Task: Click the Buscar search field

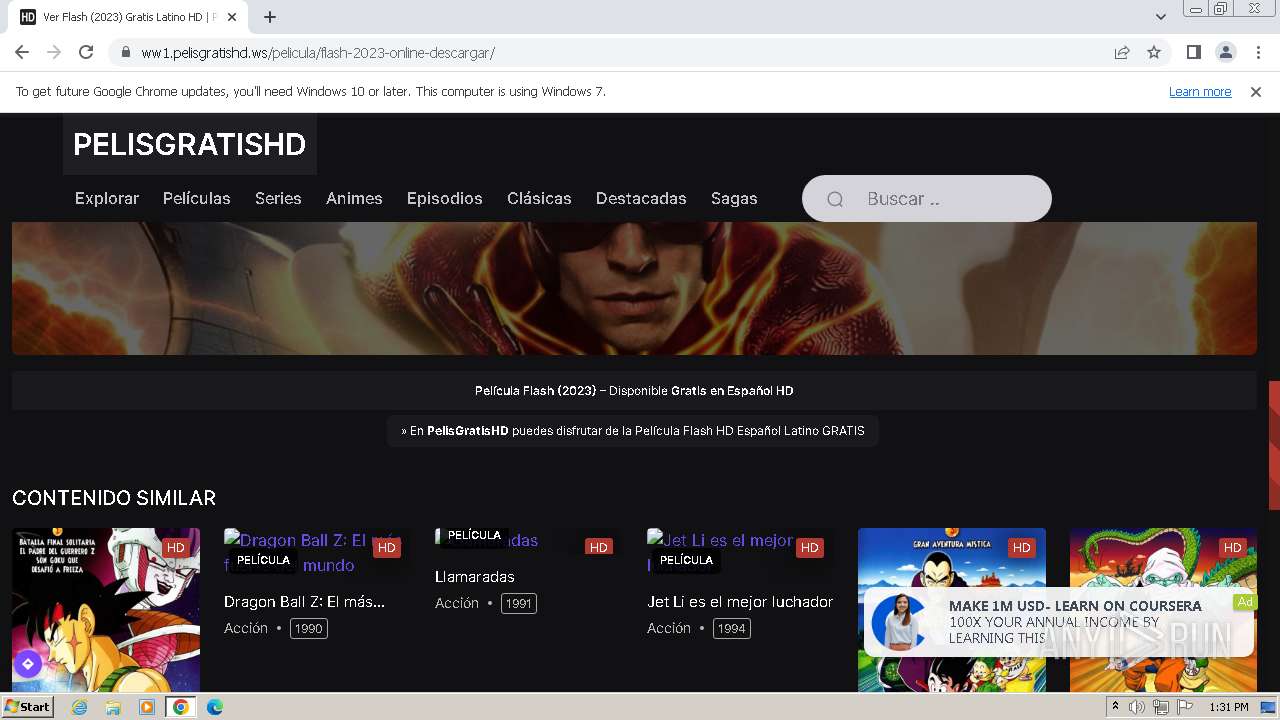Action: [x=927, y=198]
